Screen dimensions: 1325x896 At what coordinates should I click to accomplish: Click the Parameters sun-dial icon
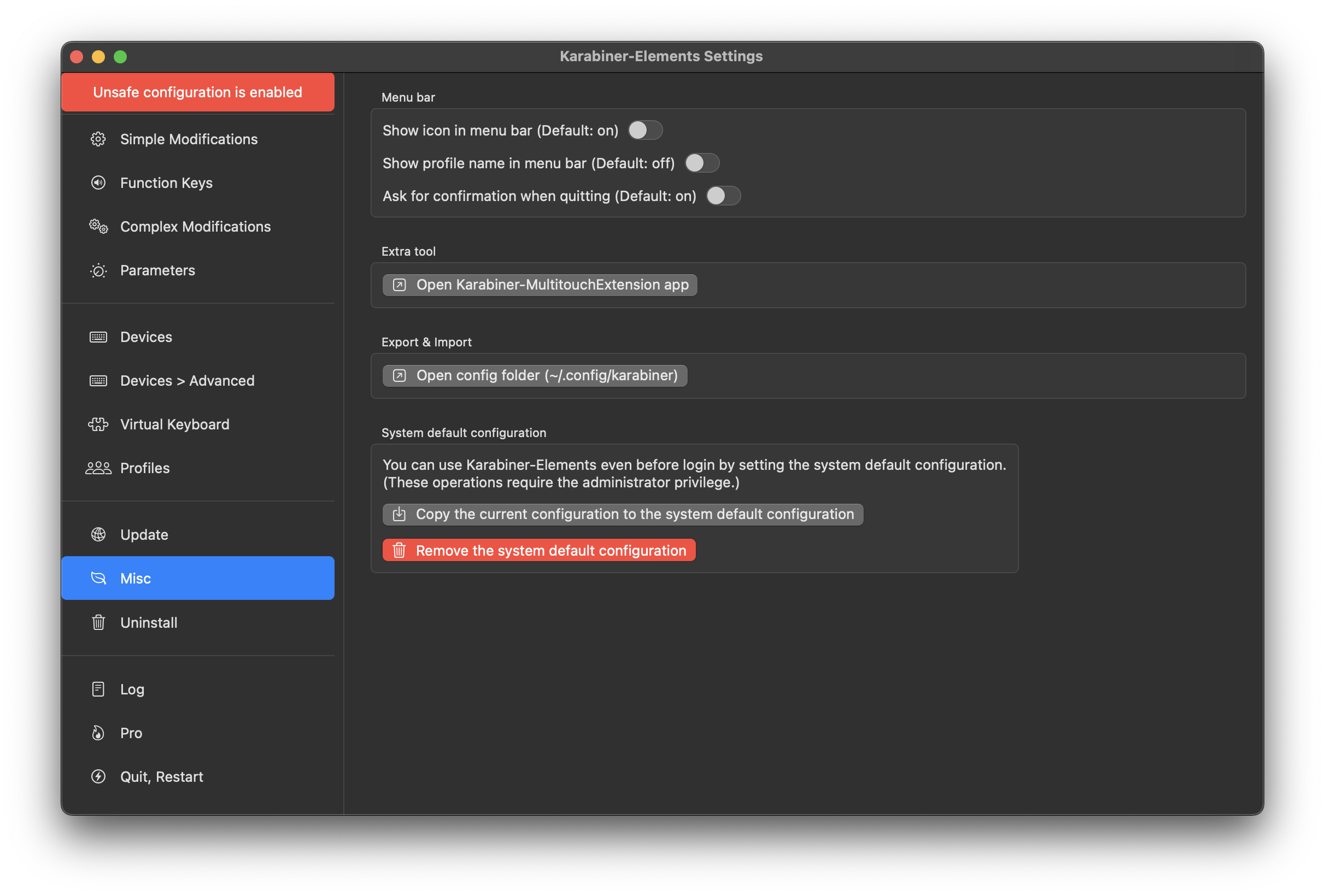[x=98, y=270]
